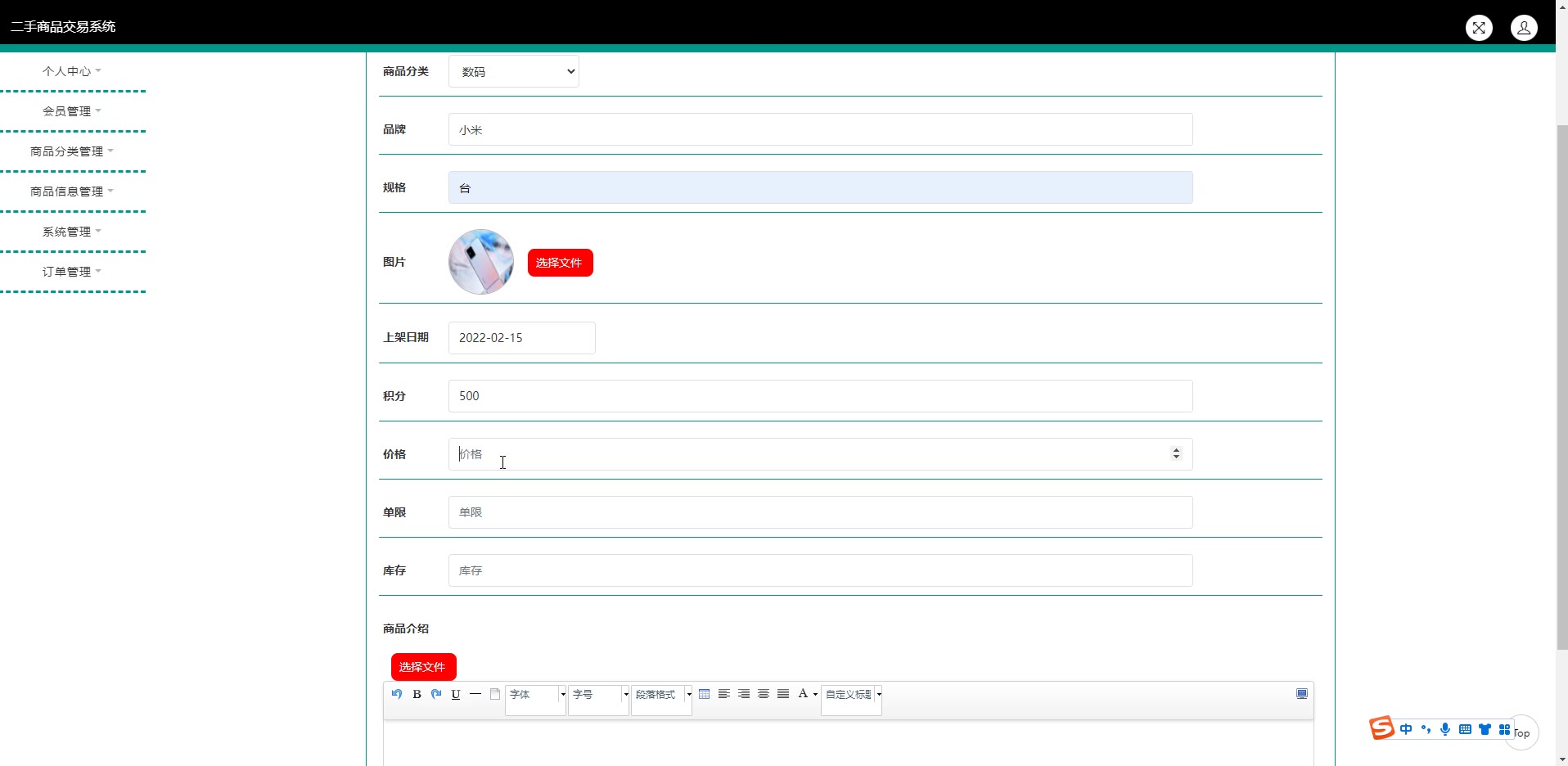This screenshot has width=1568, height=766.
Task: Open the font color dropdown arrow
Action: 815,695
